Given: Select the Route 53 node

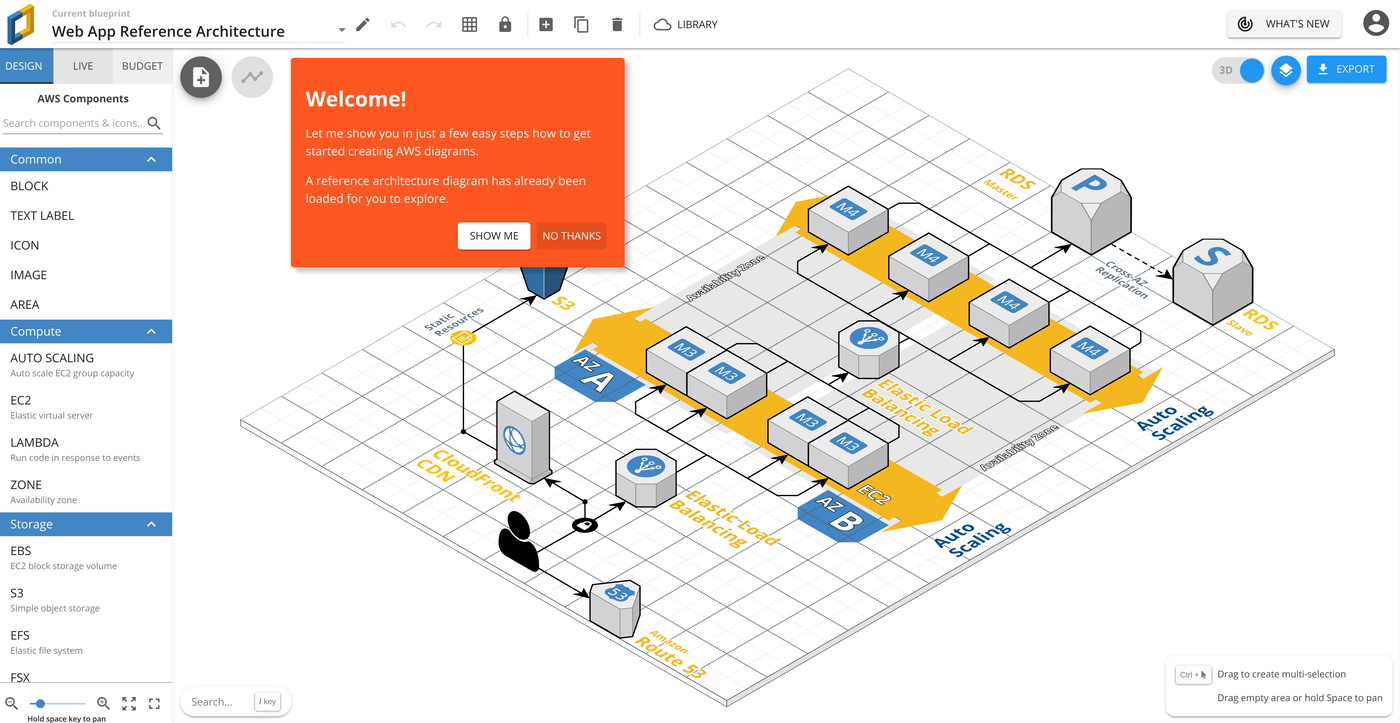Looking at the screenshot, I should (615, 608).
